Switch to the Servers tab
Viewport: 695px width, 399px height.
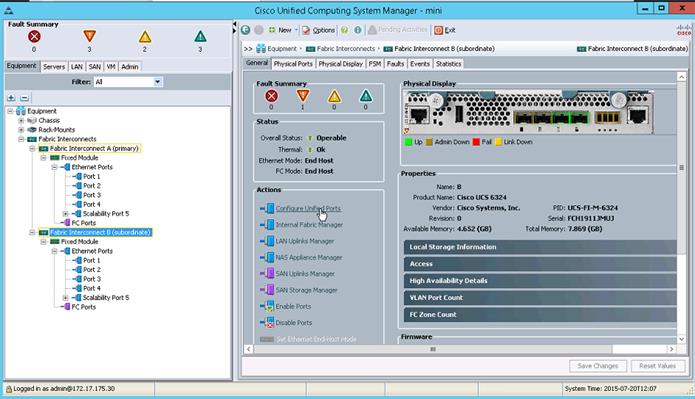click(54, 66)
